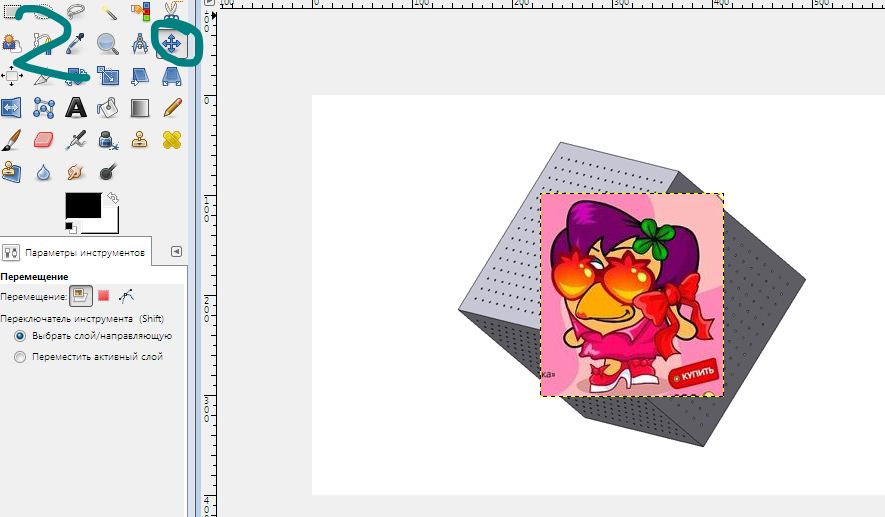Click the pasted cartoon character floating layer
Screen dimensions: 885x517
(x=632, y=295)
